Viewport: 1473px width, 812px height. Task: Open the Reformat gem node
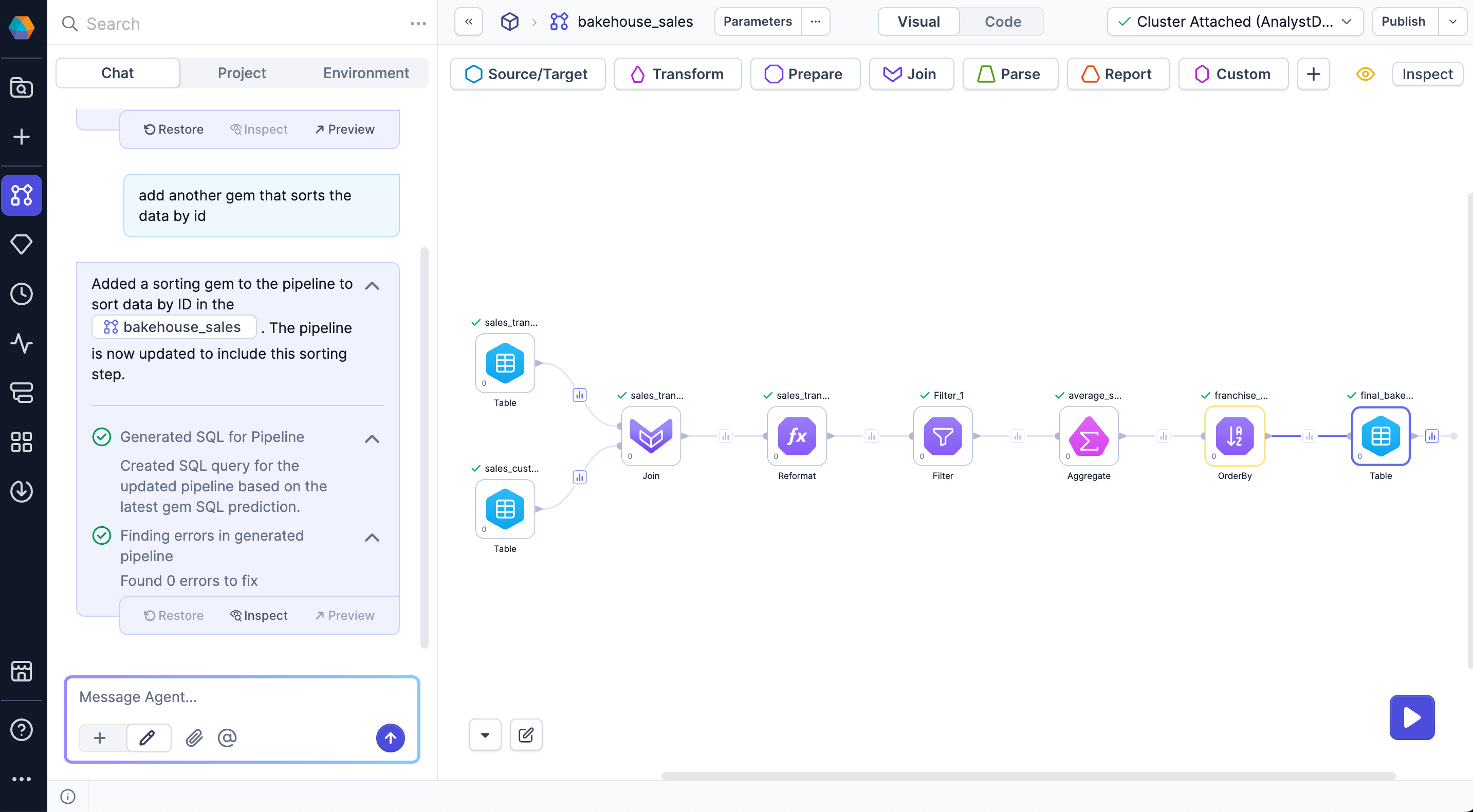pyautogui.click(x=797, y=436)
